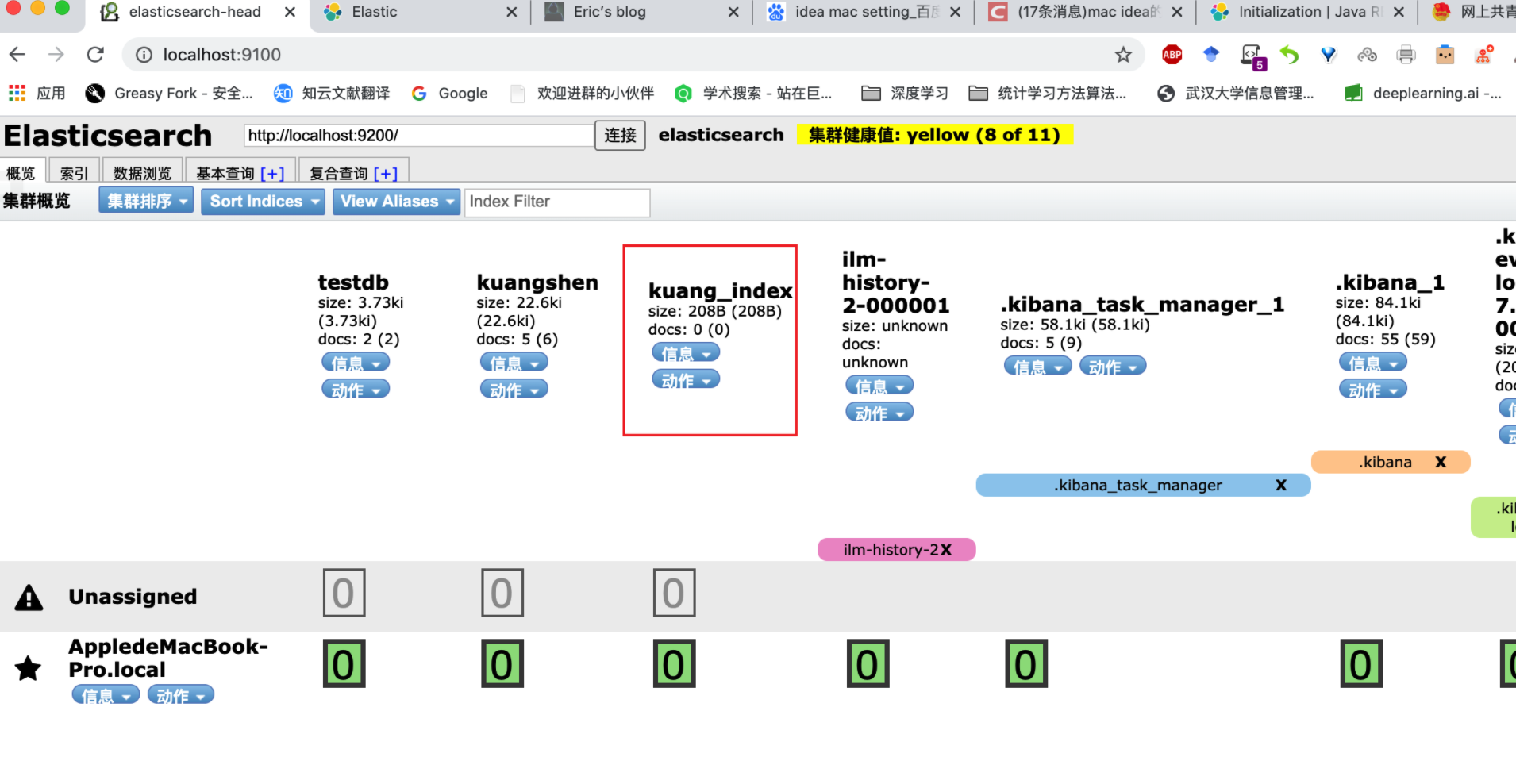This screenshot has height=784, width=1516.
Task: Select .kibana_1 primary shard 0
Action: click(1361, 663)
